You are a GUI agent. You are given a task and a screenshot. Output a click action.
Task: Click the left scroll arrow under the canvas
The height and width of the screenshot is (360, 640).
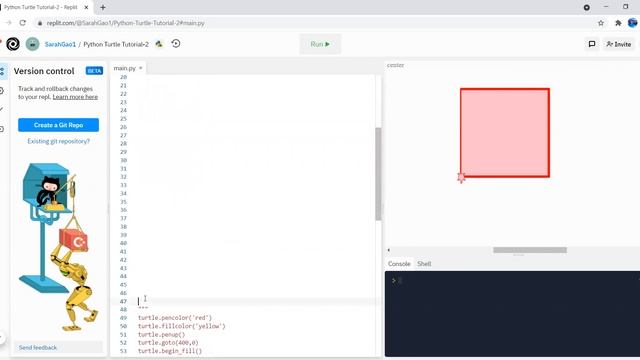pyautogui.click(x=389, y=250)
